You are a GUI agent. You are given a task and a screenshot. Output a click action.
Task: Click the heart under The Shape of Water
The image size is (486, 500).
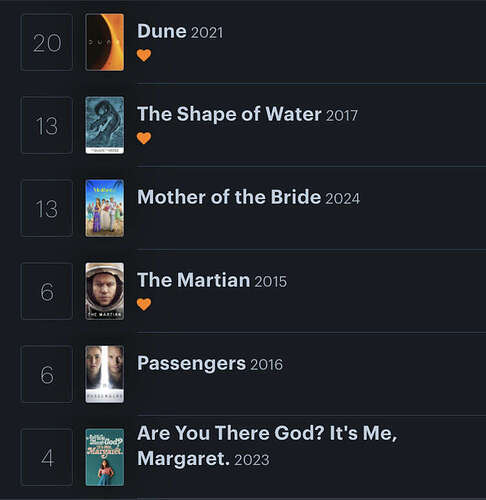click(144, 138)
